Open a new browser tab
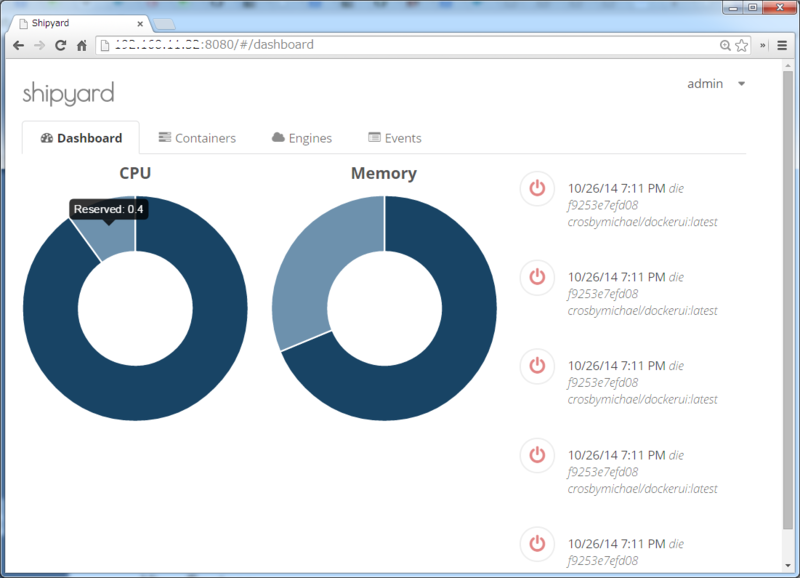 [x=164, y=24]
